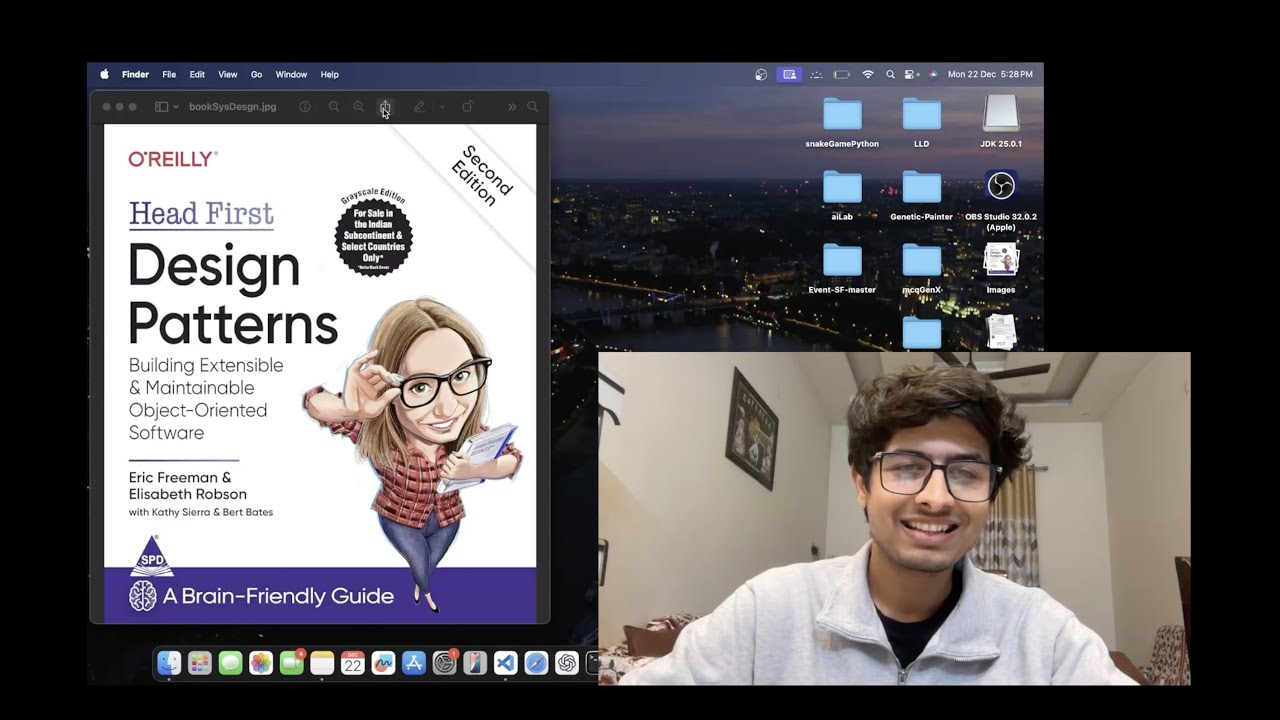Select the JDK 25.0.1 disk icon
This screenshot has height=720, width=1280.
(x=1001, y=122)
